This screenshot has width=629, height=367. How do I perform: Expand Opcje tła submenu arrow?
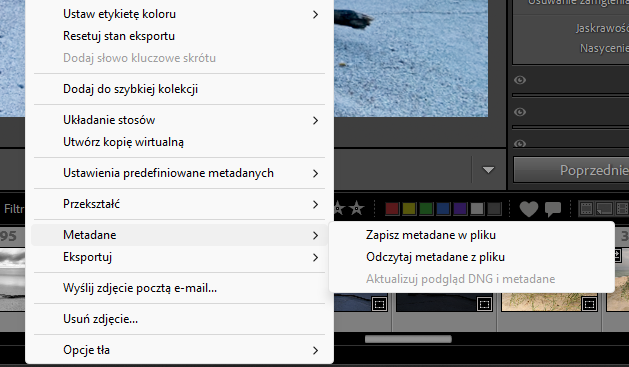(316, 351)
